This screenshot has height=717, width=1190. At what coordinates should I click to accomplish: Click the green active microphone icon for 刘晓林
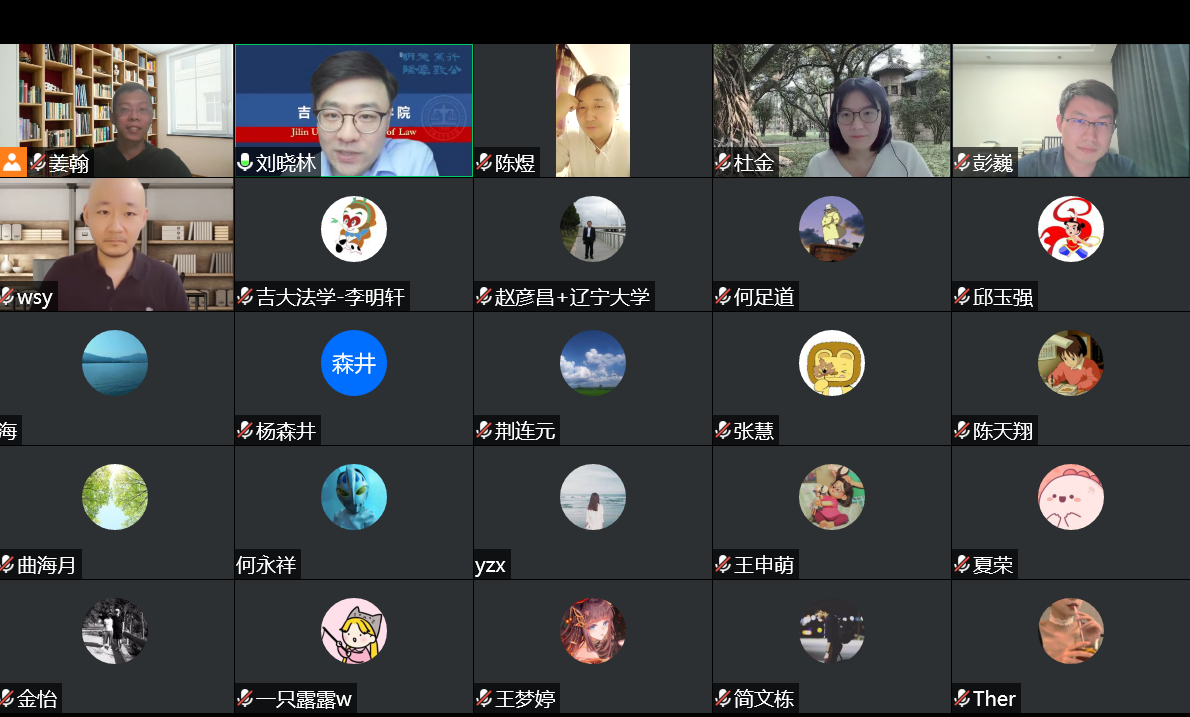point(245,163)
